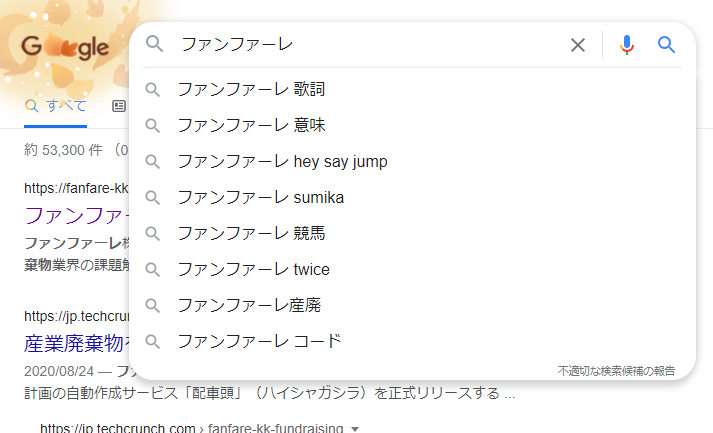Start voice search with the microphone icon
The image size is (713, 433).
pos(627,45)
